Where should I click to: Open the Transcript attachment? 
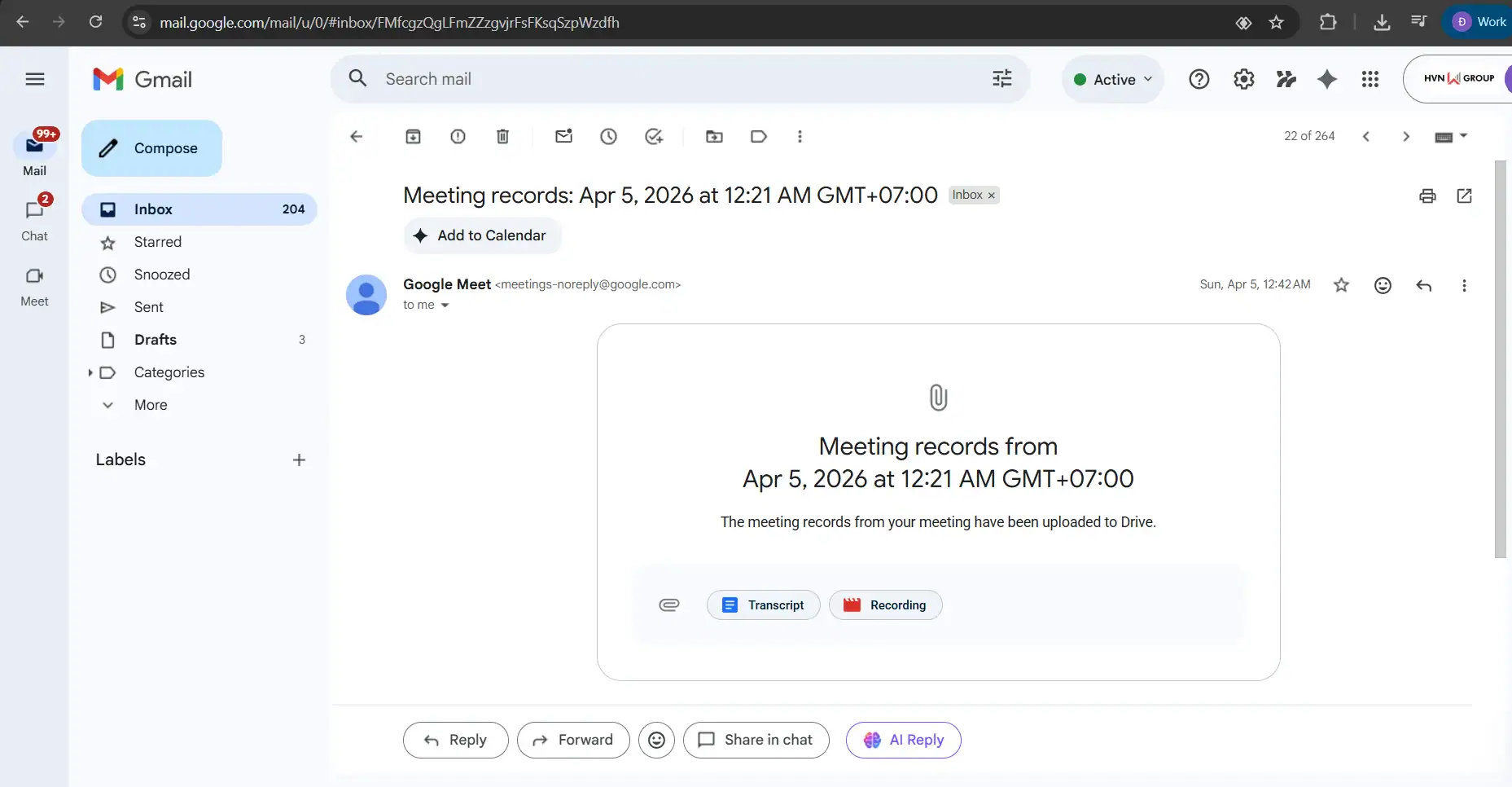763,605
